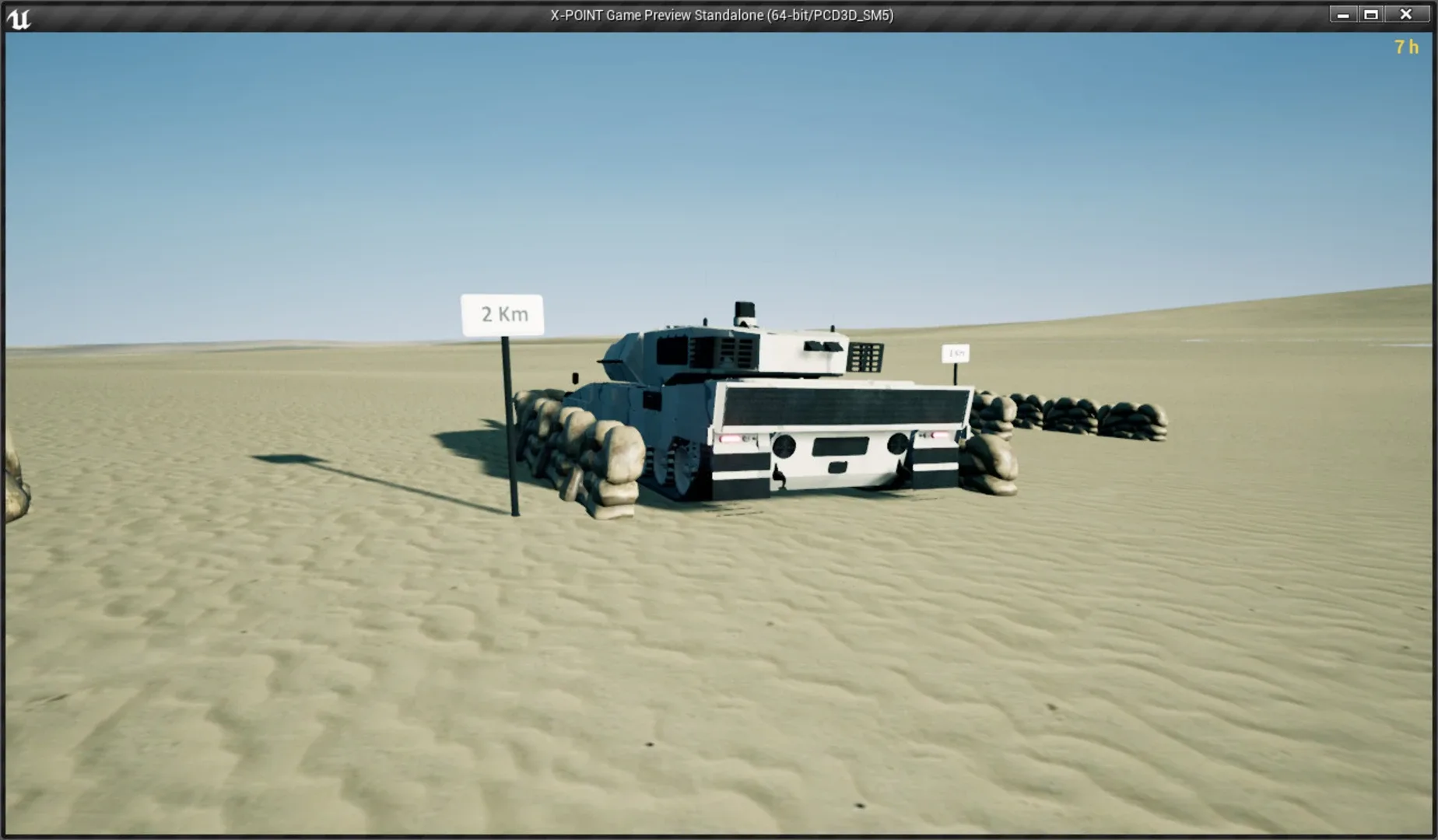
Task: Click the yellow 7 h time indicator
Action: click(1405, 47)
